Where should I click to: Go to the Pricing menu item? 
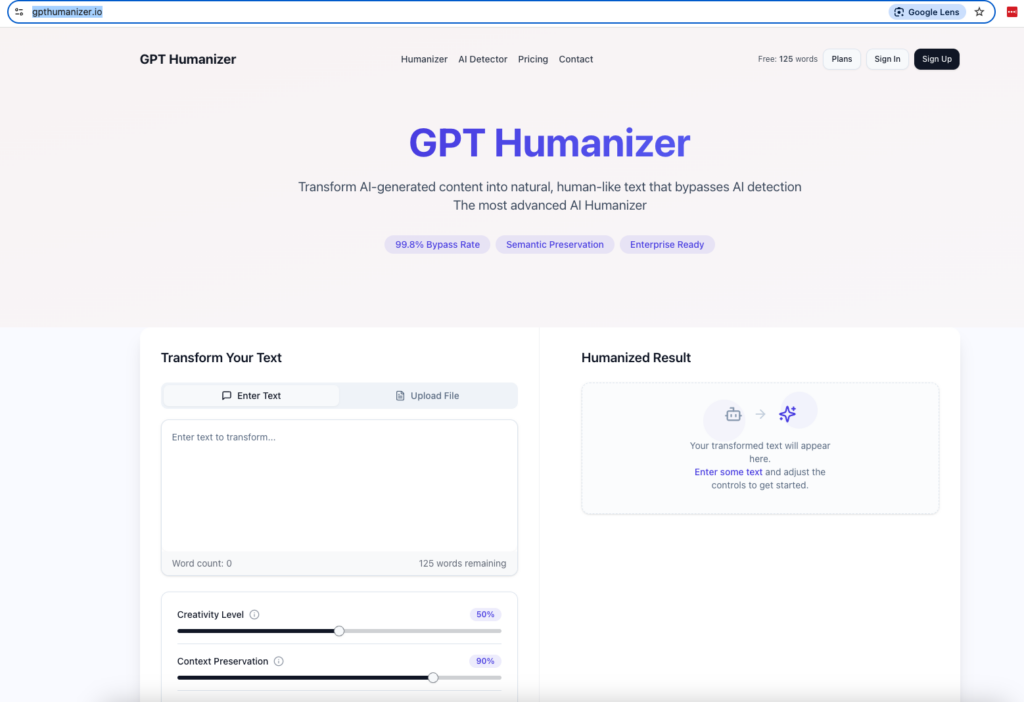533,59
